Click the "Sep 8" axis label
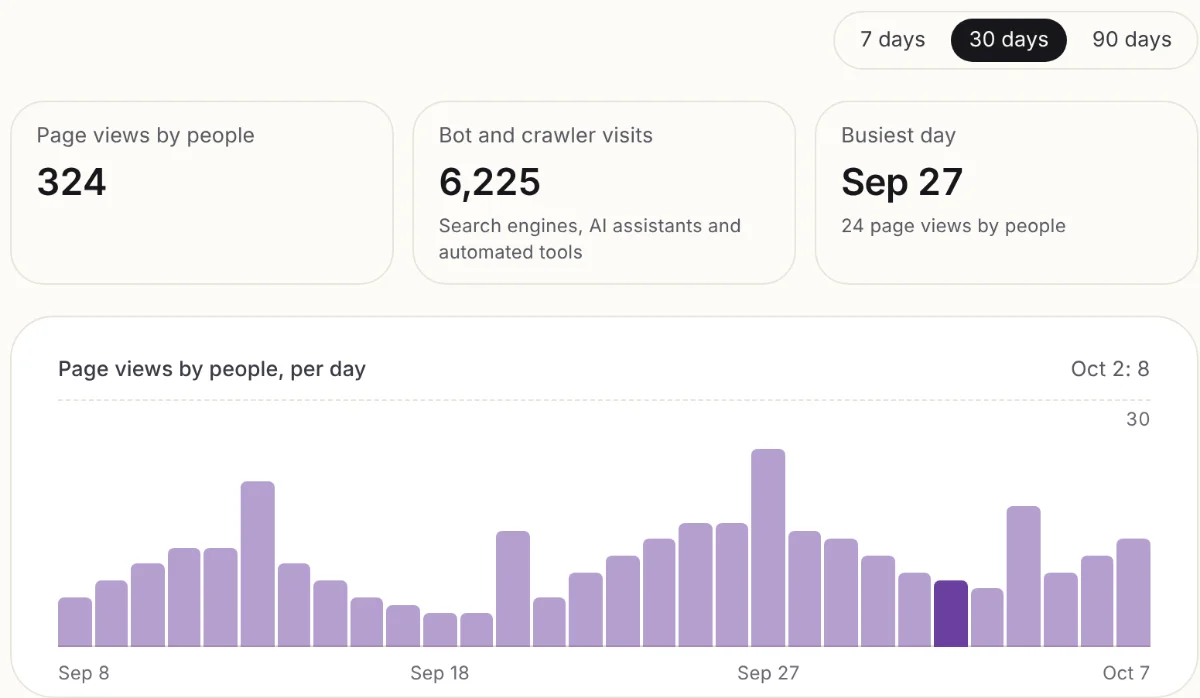The height and width of the screenshot is (698, 1200). (x=84, y=673)
